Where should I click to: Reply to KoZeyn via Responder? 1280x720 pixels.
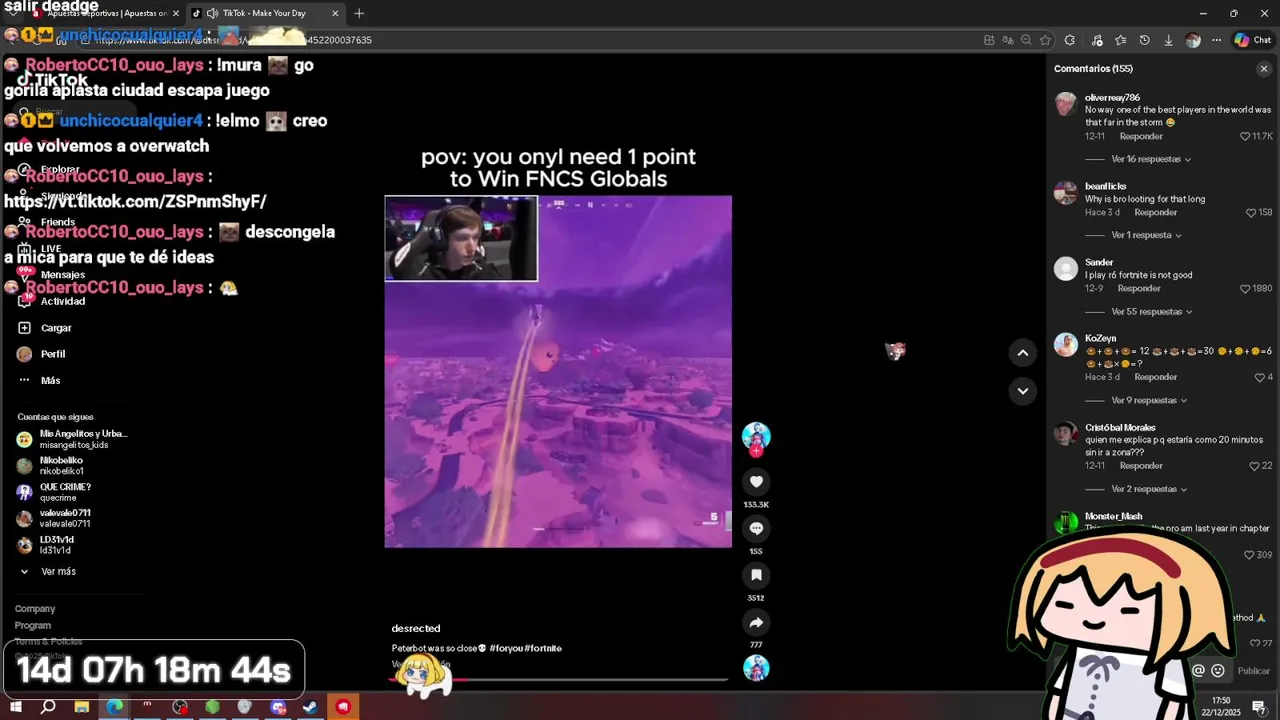coord(1155,378)
